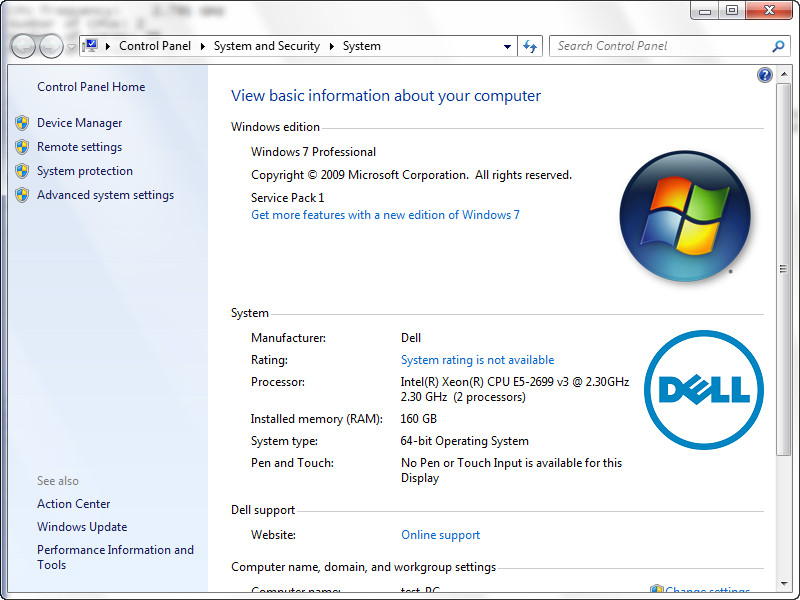
Task: Close the System window
Action: pyautogui.click(x=769, y=10)
